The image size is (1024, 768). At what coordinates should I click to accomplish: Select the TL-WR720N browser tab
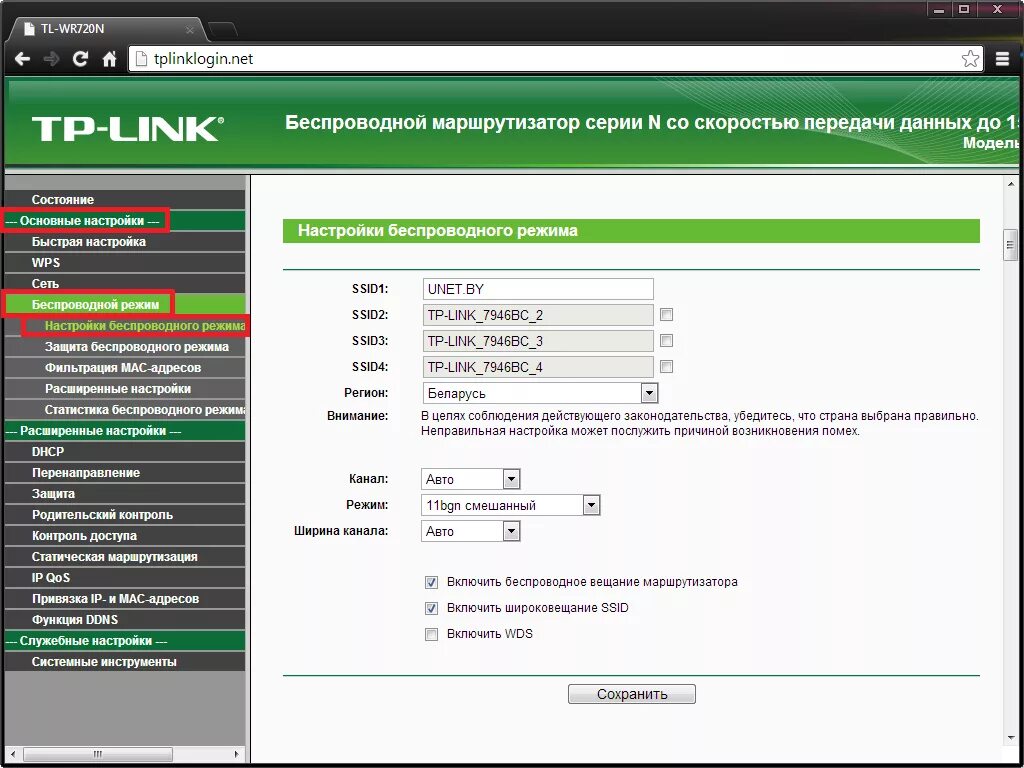pos(108,29)
